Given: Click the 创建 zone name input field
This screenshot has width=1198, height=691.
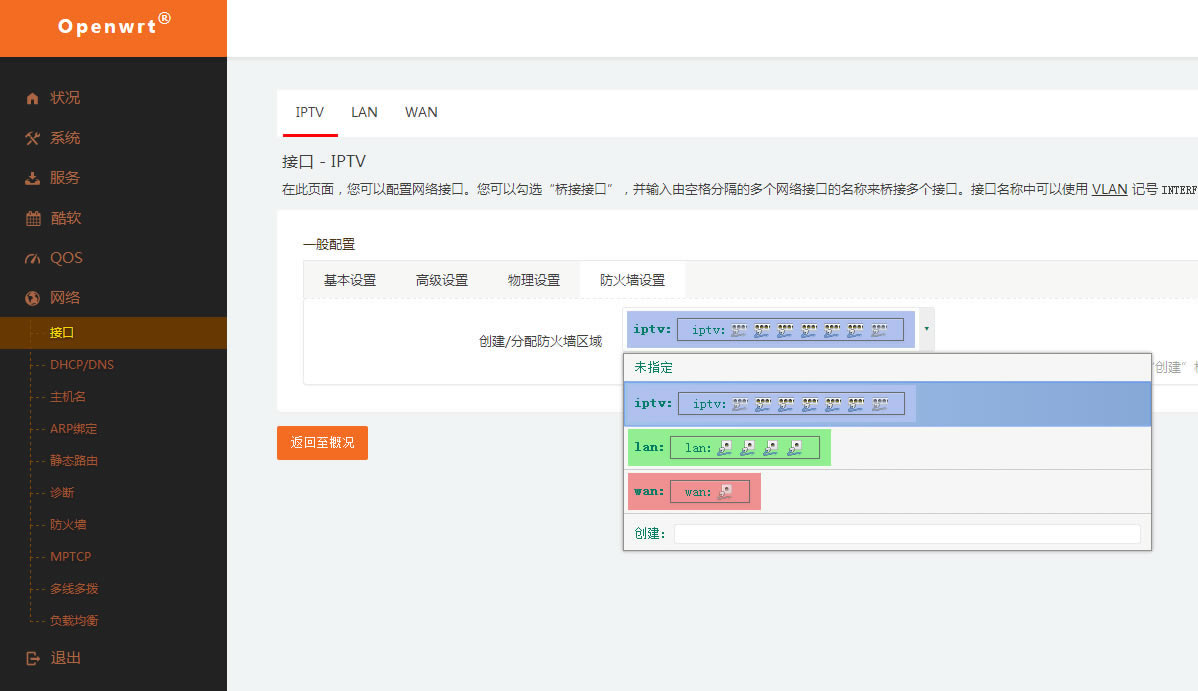Looking at the screenshot, I should (906, 534).
